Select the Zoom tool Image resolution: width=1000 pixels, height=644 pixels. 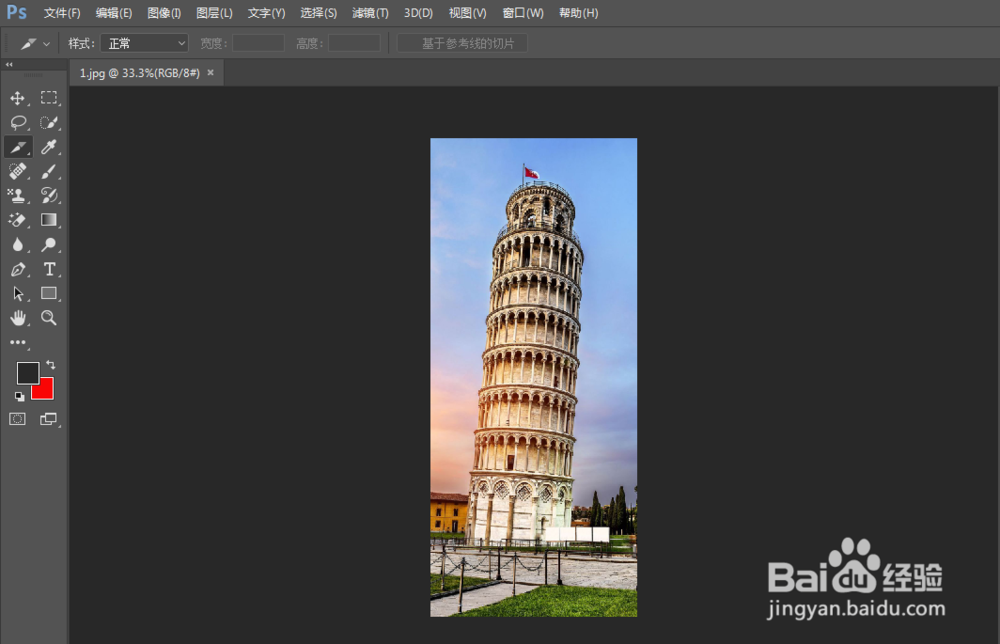coord(49,318)
